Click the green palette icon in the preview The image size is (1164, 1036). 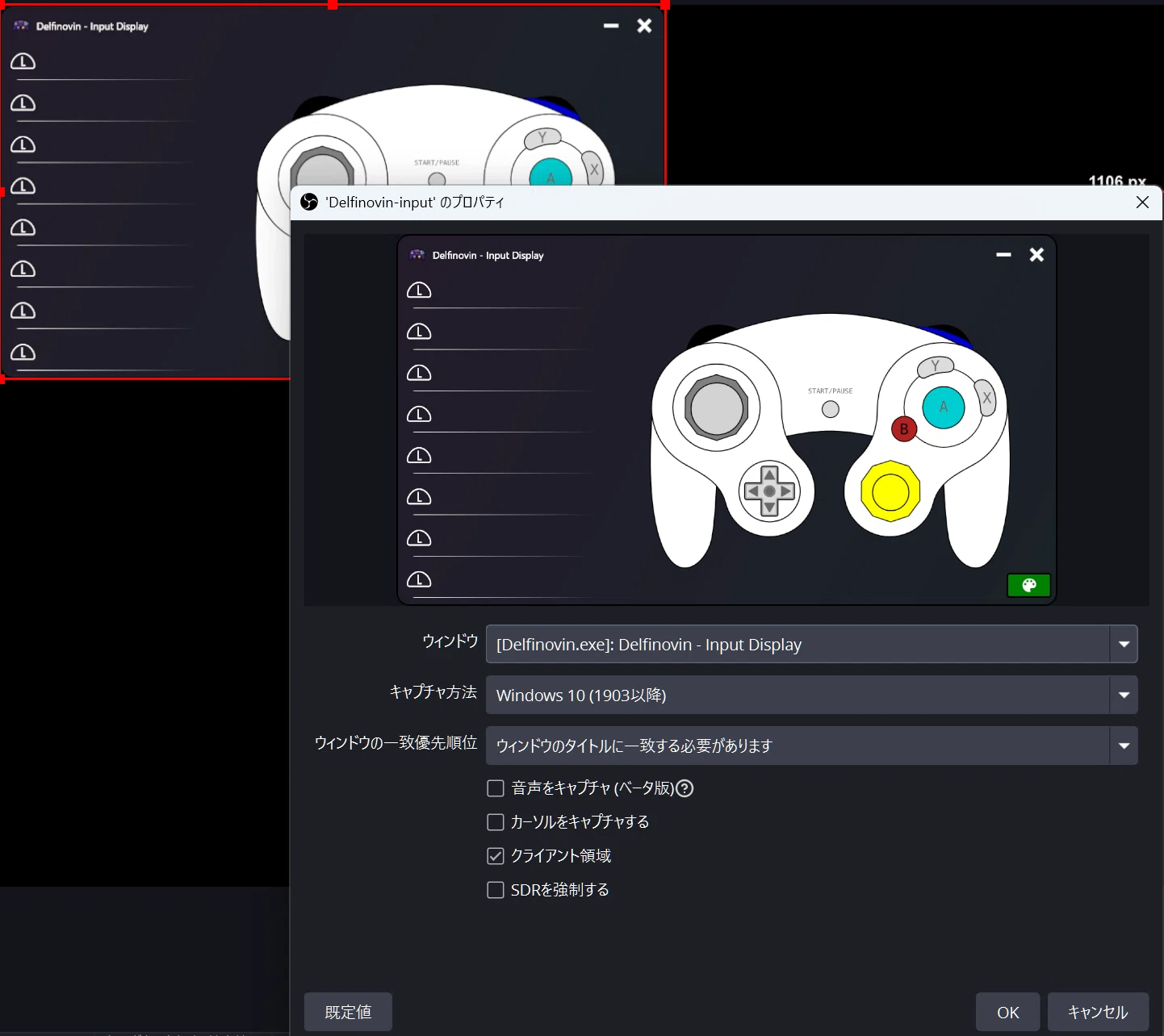pyautogui.click(x=1028, y=585)
